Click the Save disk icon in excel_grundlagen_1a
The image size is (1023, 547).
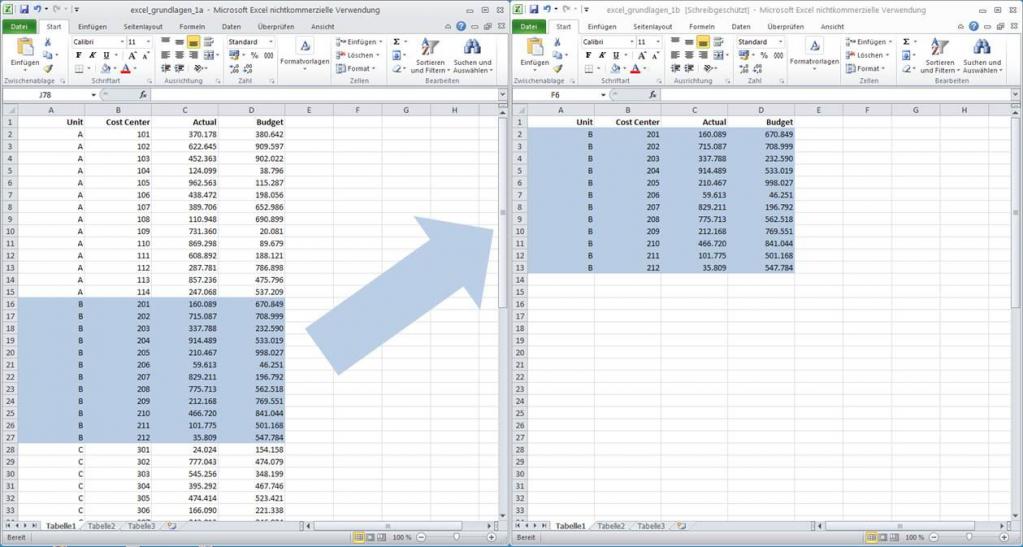tap(22, 9)
